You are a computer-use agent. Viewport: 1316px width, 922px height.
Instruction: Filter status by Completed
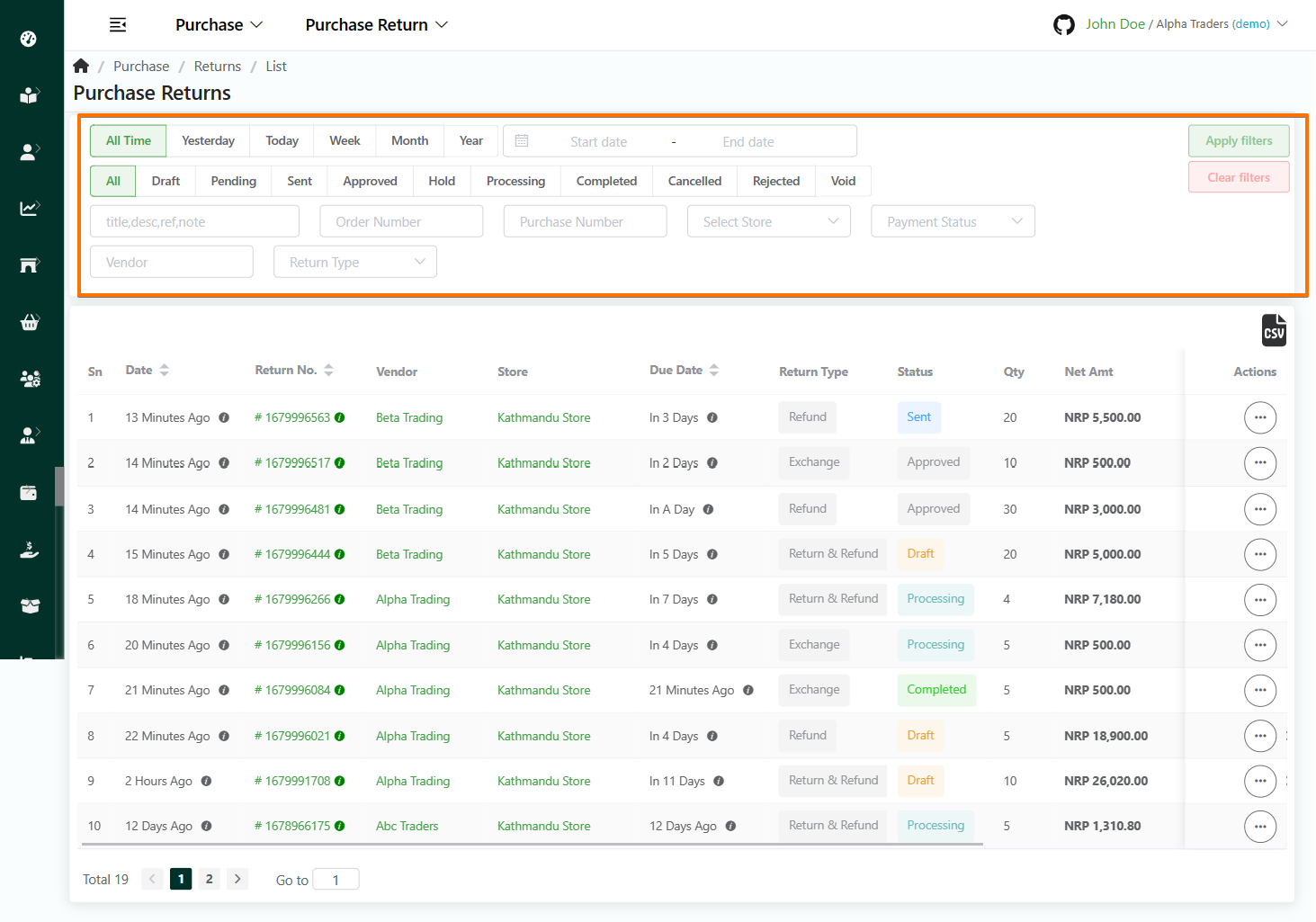[606, 181]
